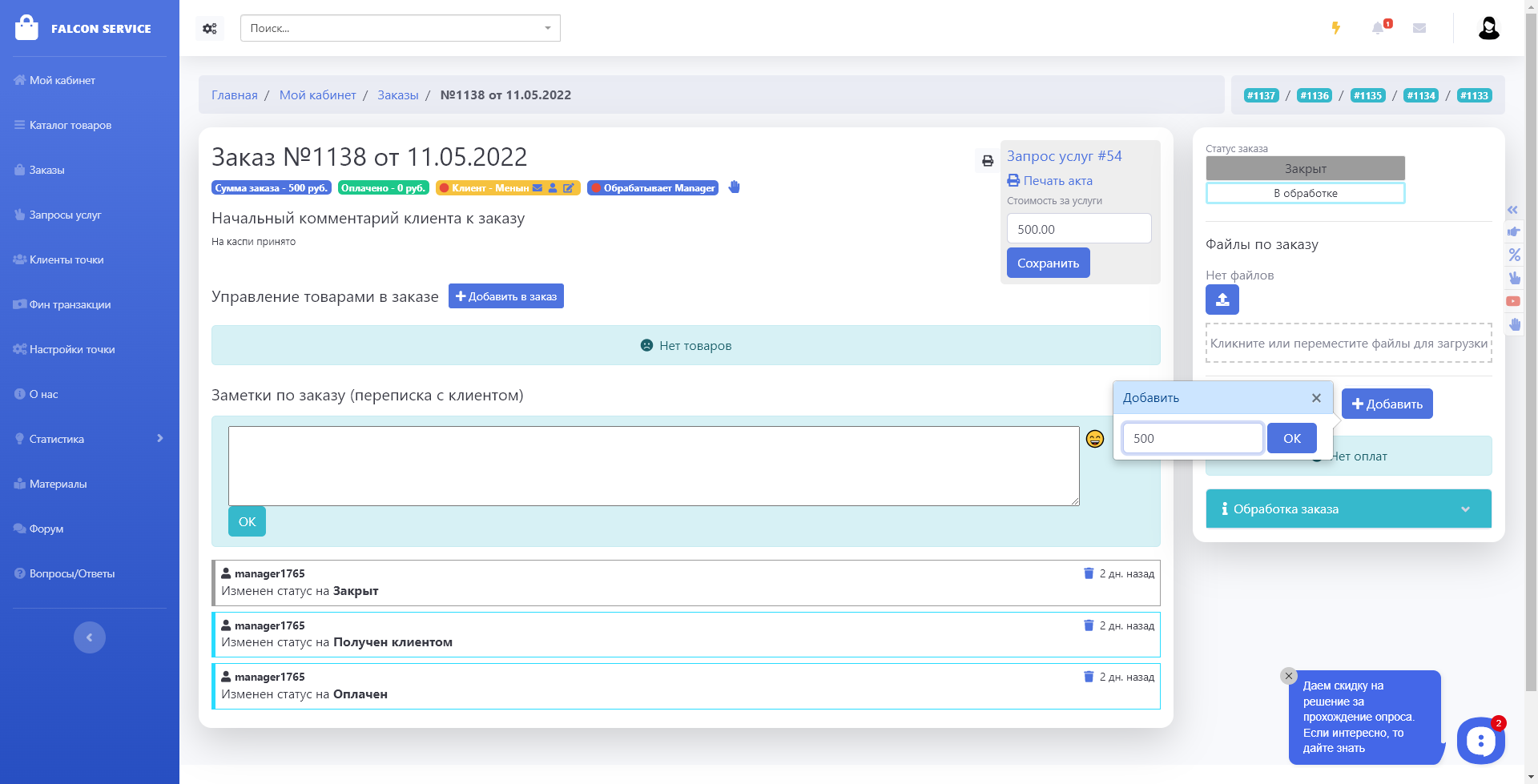Click the percent icon in right sidebar
Viewport: 1538px width, 784px height.
pyautogui.click(x=1514, y=255)
